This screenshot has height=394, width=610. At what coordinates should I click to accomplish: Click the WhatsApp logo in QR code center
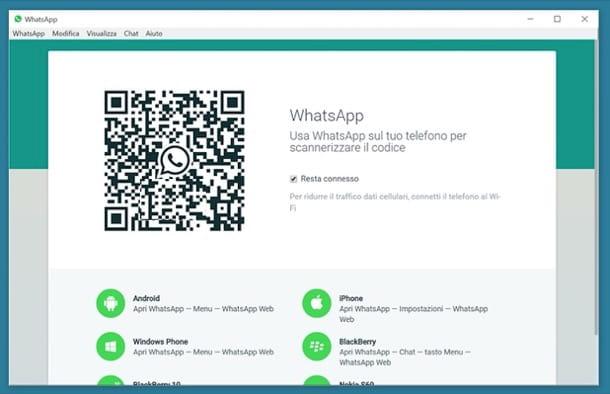[x=174, y=160]
